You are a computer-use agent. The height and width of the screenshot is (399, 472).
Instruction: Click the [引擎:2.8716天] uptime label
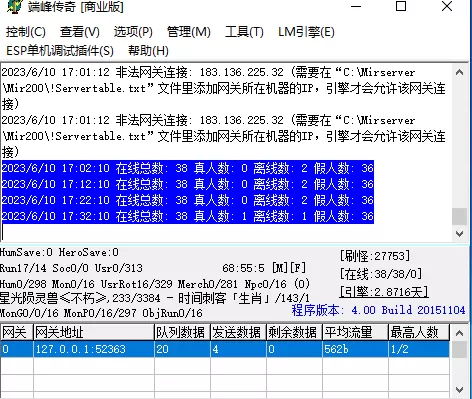point(384,292)
